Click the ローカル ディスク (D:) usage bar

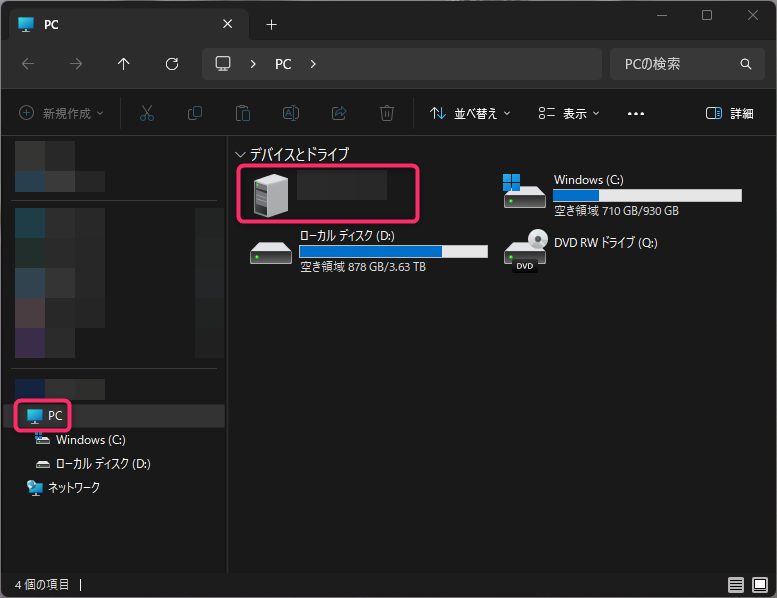[393, 251]
